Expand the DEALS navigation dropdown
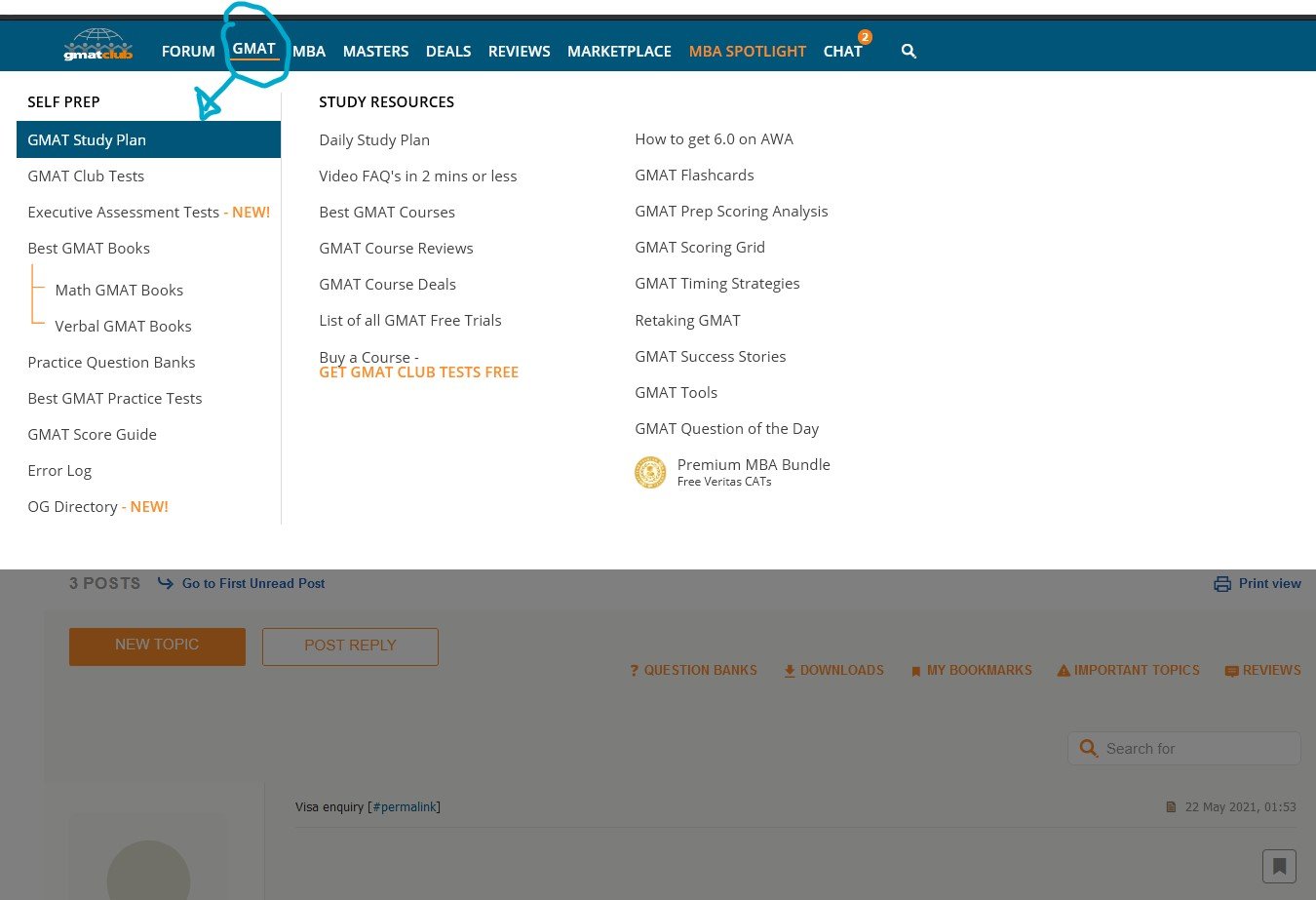 (x=448, y=52)
